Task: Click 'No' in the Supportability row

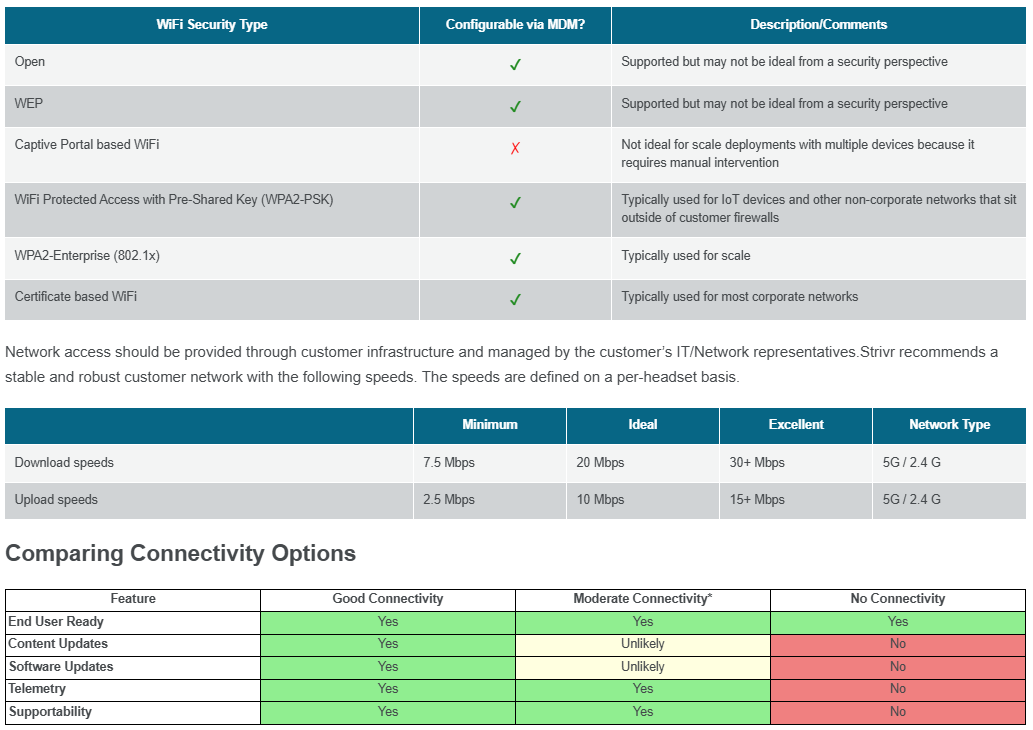Action: click(898, 712)
